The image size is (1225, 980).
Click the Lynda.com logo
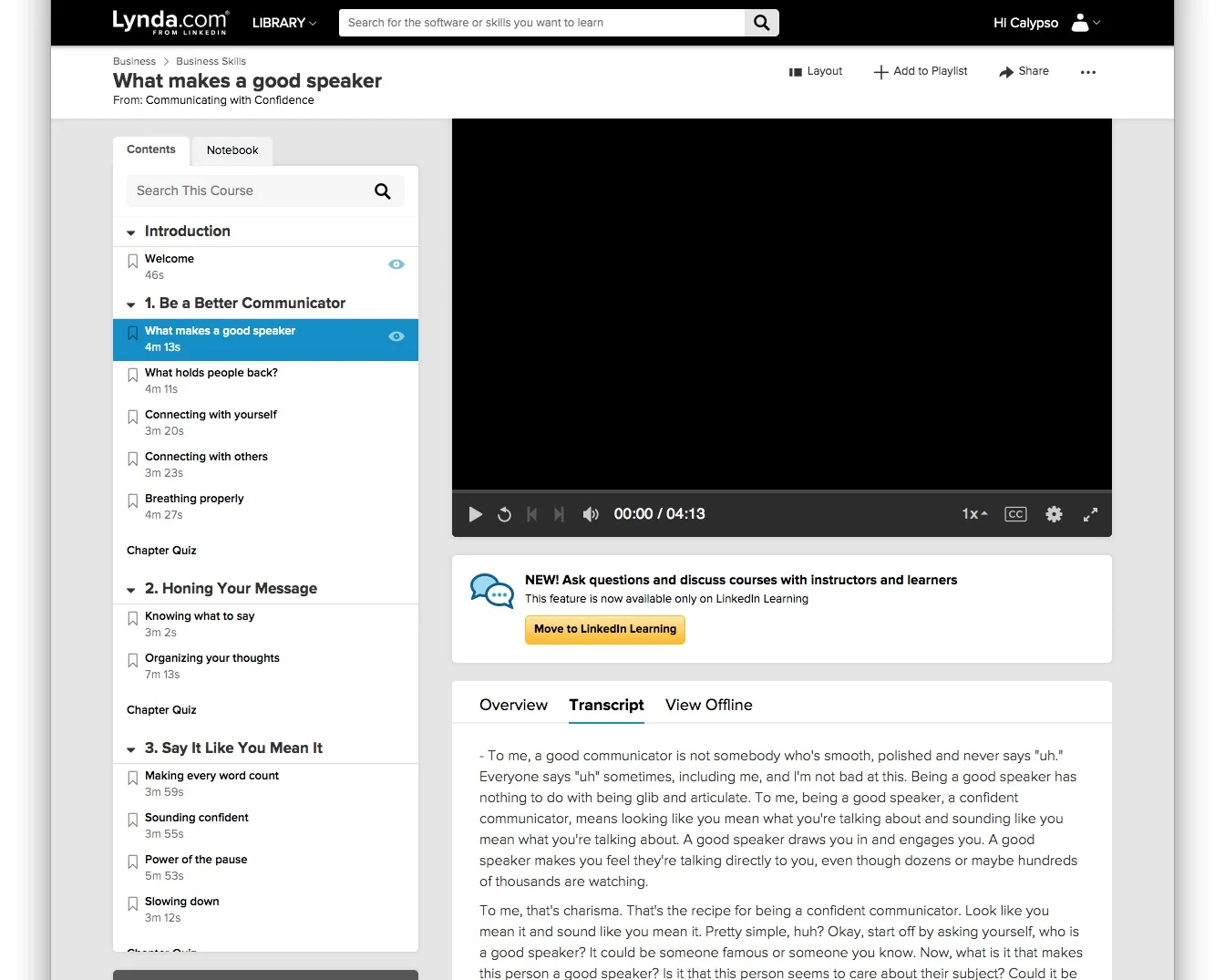click(170, 22)
